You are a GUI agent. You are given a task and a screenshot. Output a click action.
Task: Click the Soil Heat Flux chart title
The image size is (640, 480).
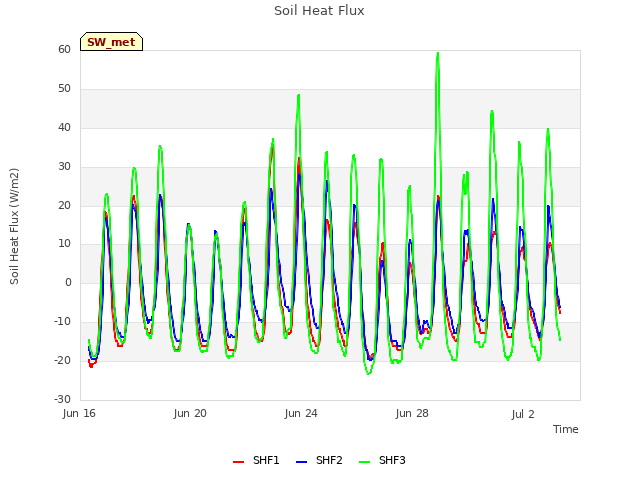(x=319, y=11)
